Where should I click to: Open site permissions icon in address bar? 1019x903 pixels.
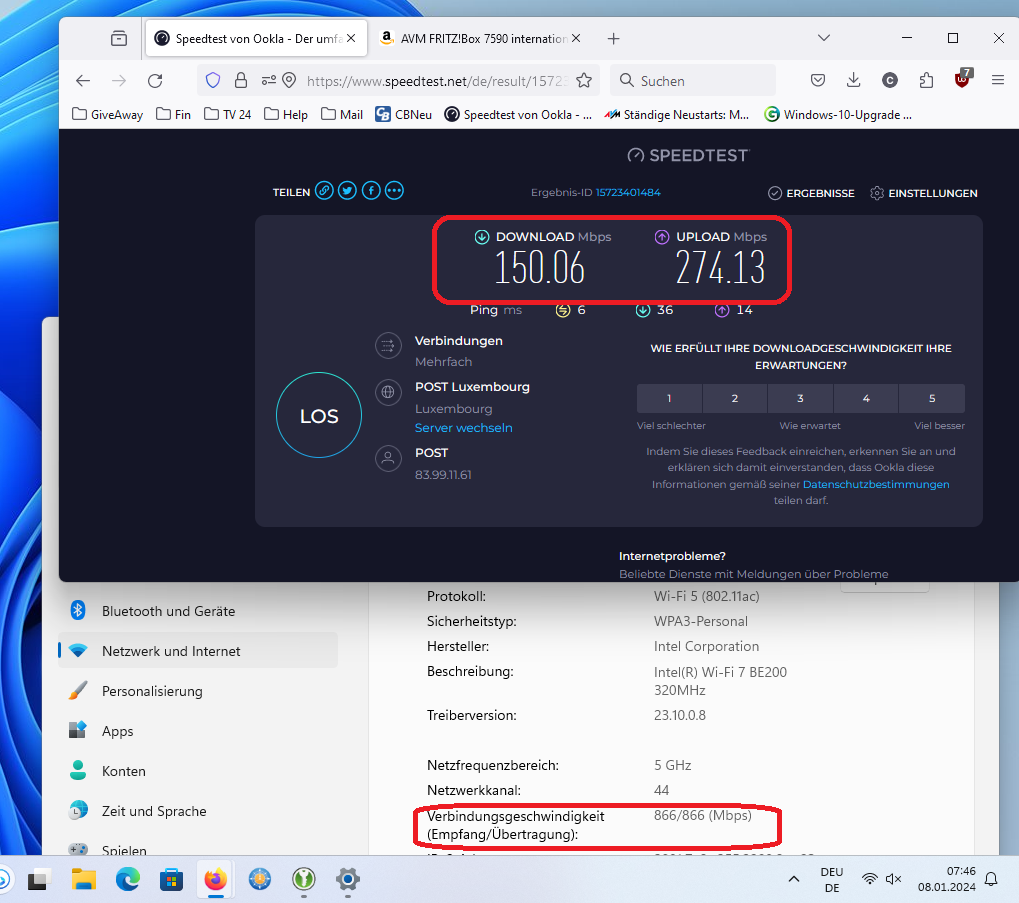click(x=268, y=81)
